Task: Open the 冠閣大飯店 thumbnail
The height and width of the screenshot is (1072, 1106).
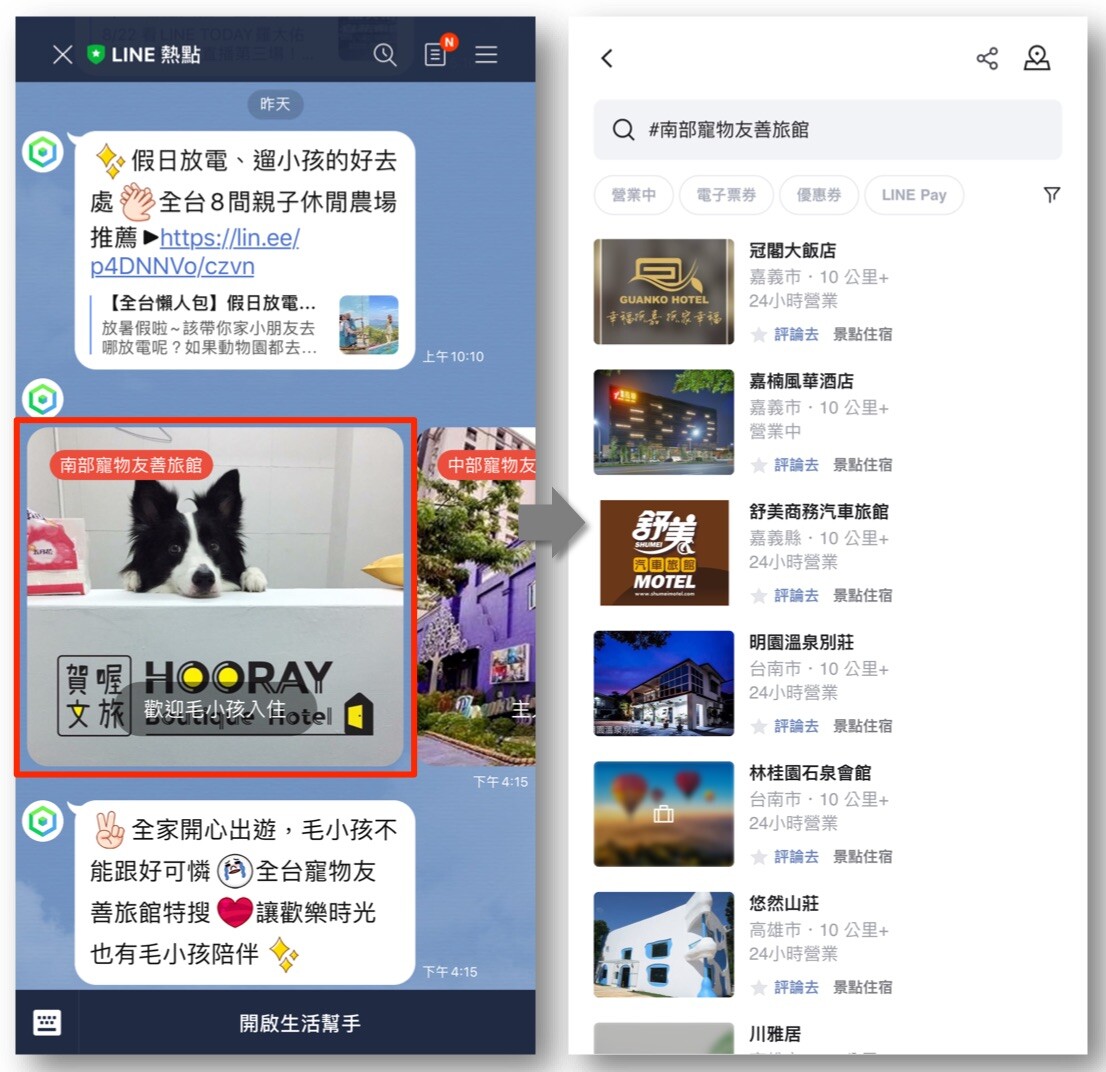Action: (664, 291)
